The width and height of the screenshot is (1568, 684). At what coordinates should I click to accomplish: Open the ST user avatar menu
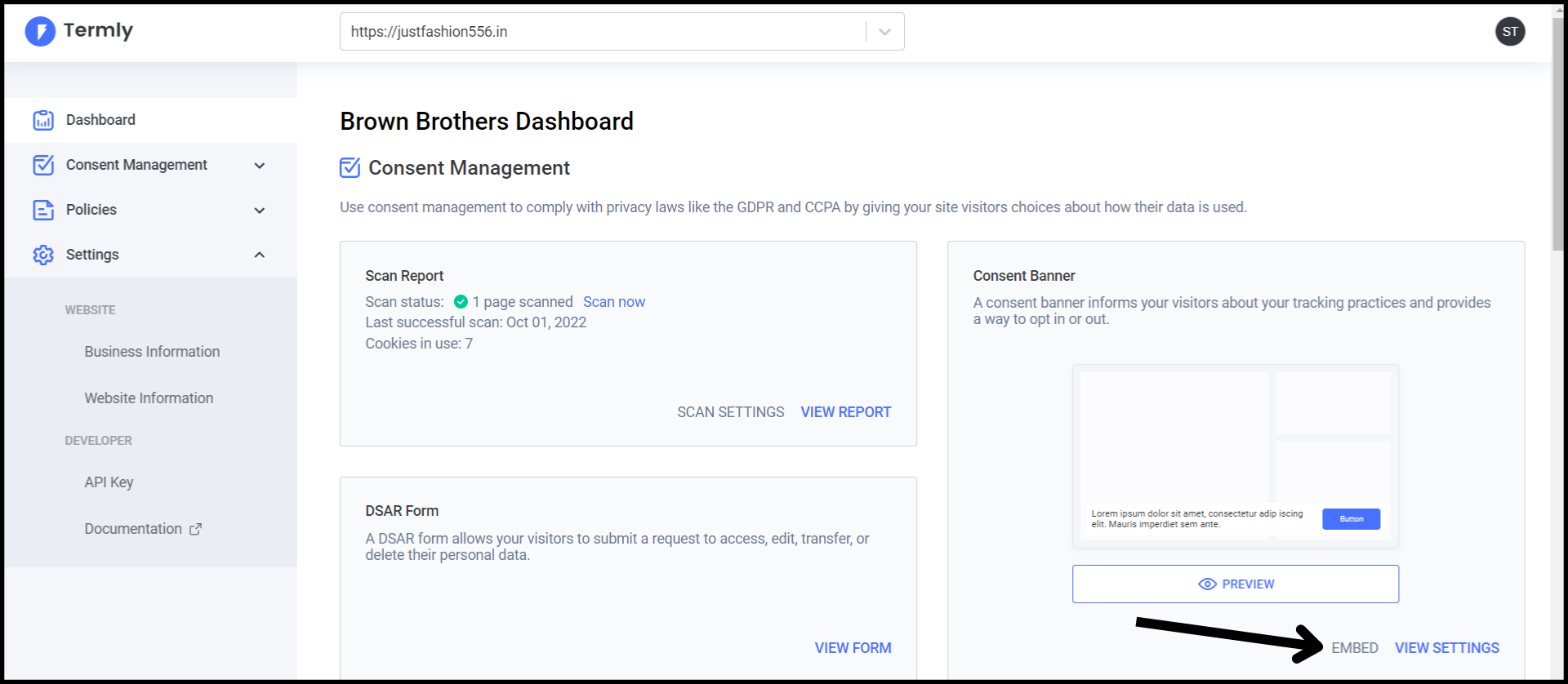coord(1510,32)
